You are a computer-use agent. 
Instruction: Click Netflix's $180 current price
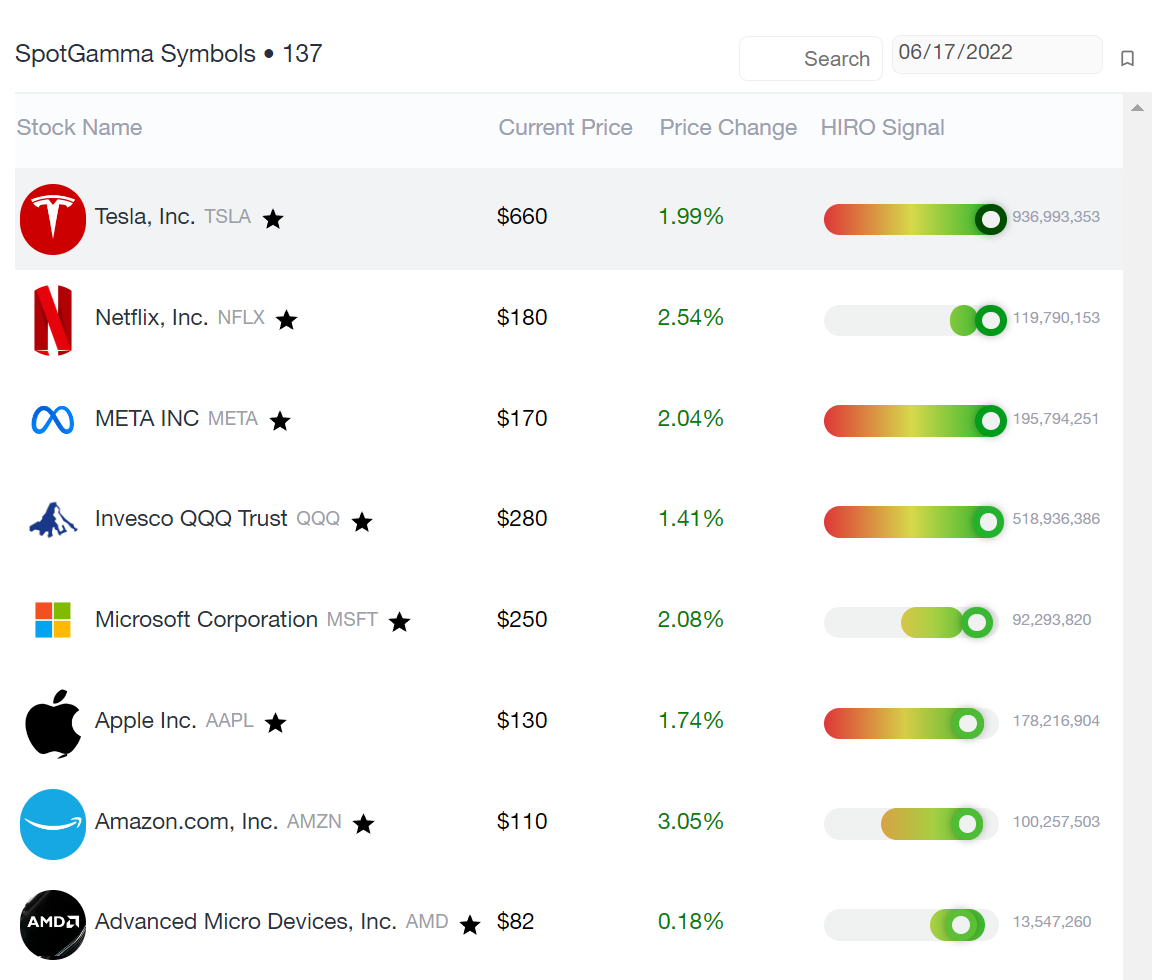pyautogui.click(x=522, y=317)
